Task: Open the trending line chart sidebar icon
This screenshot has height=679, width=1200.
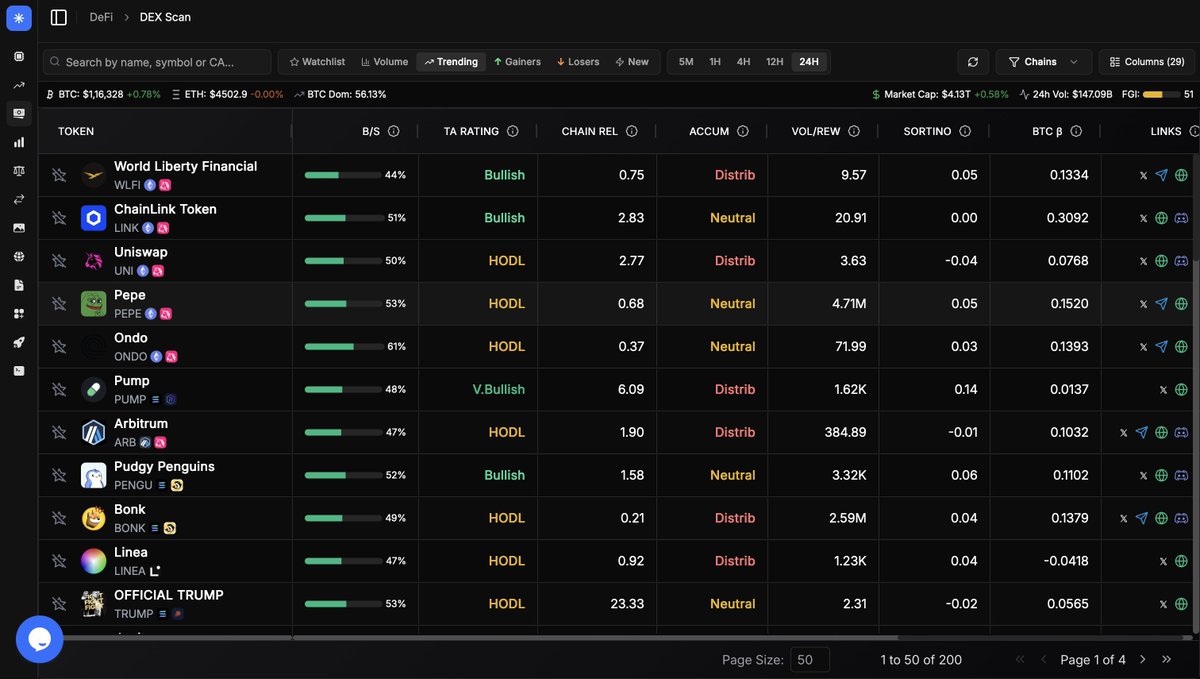Action: coord(19,85)
